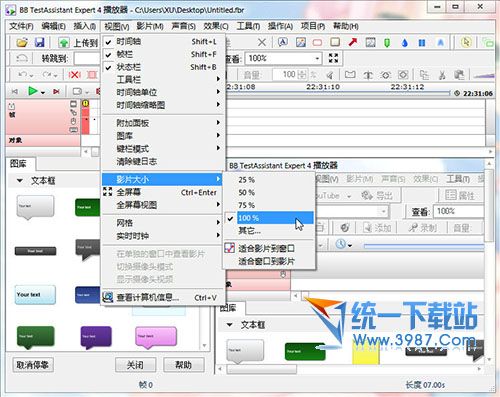Click the text annotation A icon
The width and height of the screenshot is (500, 397).
[x=283, y=42]
